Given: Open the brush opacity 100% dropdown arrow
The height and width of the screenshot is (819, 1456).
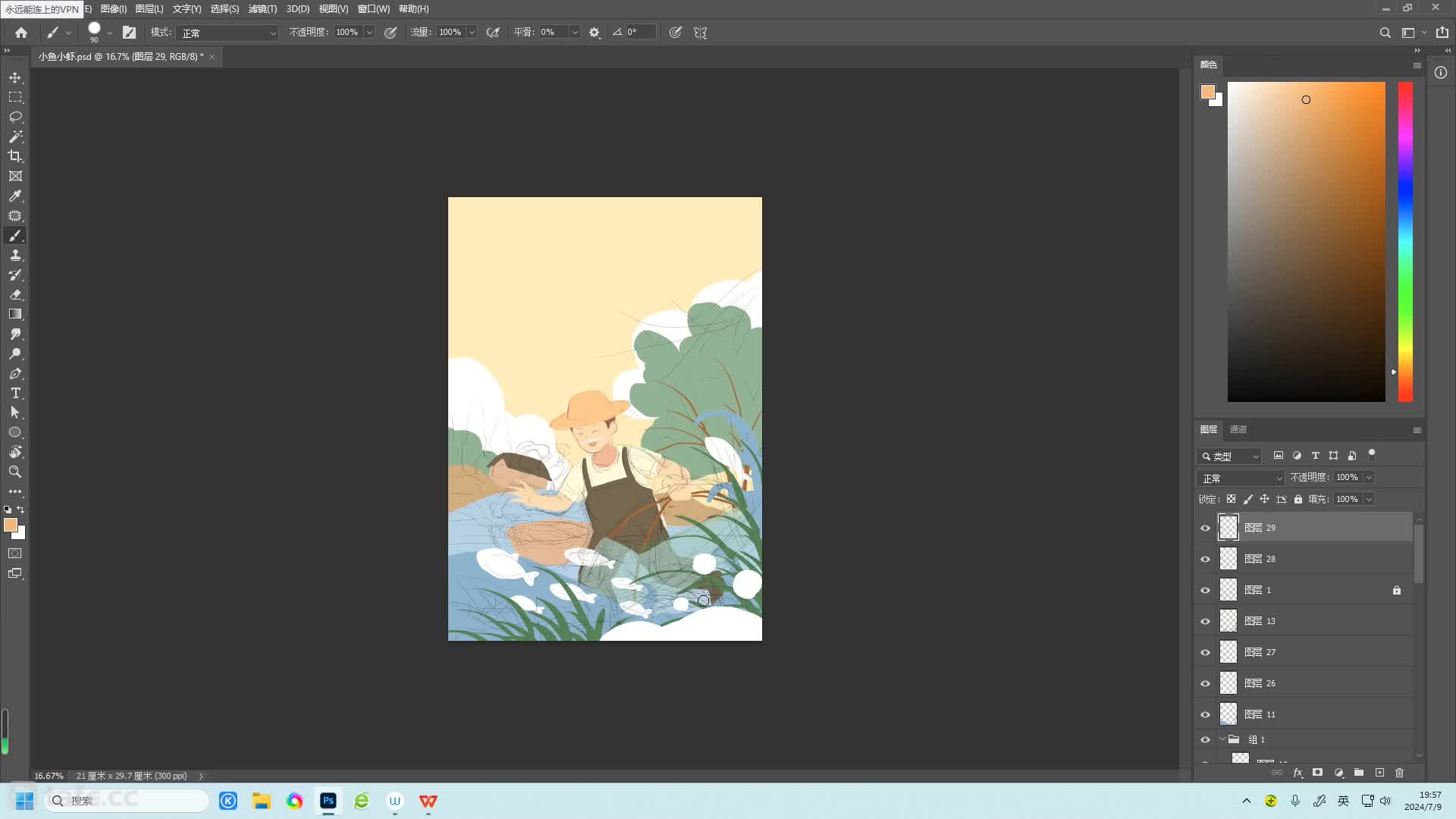Looking at the screenshot, I should 369,33.
